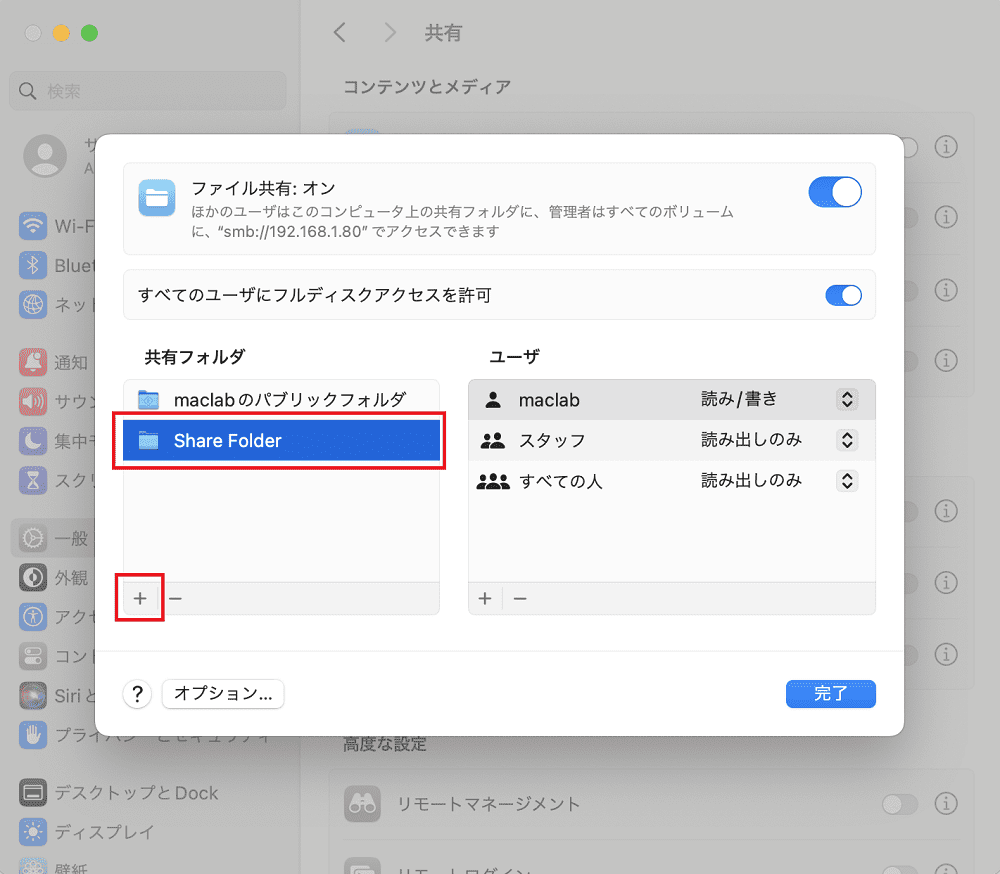The image size is (1000, 874).
Task: Click the File Sharing folder icon
Action: (x=157, y=198)
